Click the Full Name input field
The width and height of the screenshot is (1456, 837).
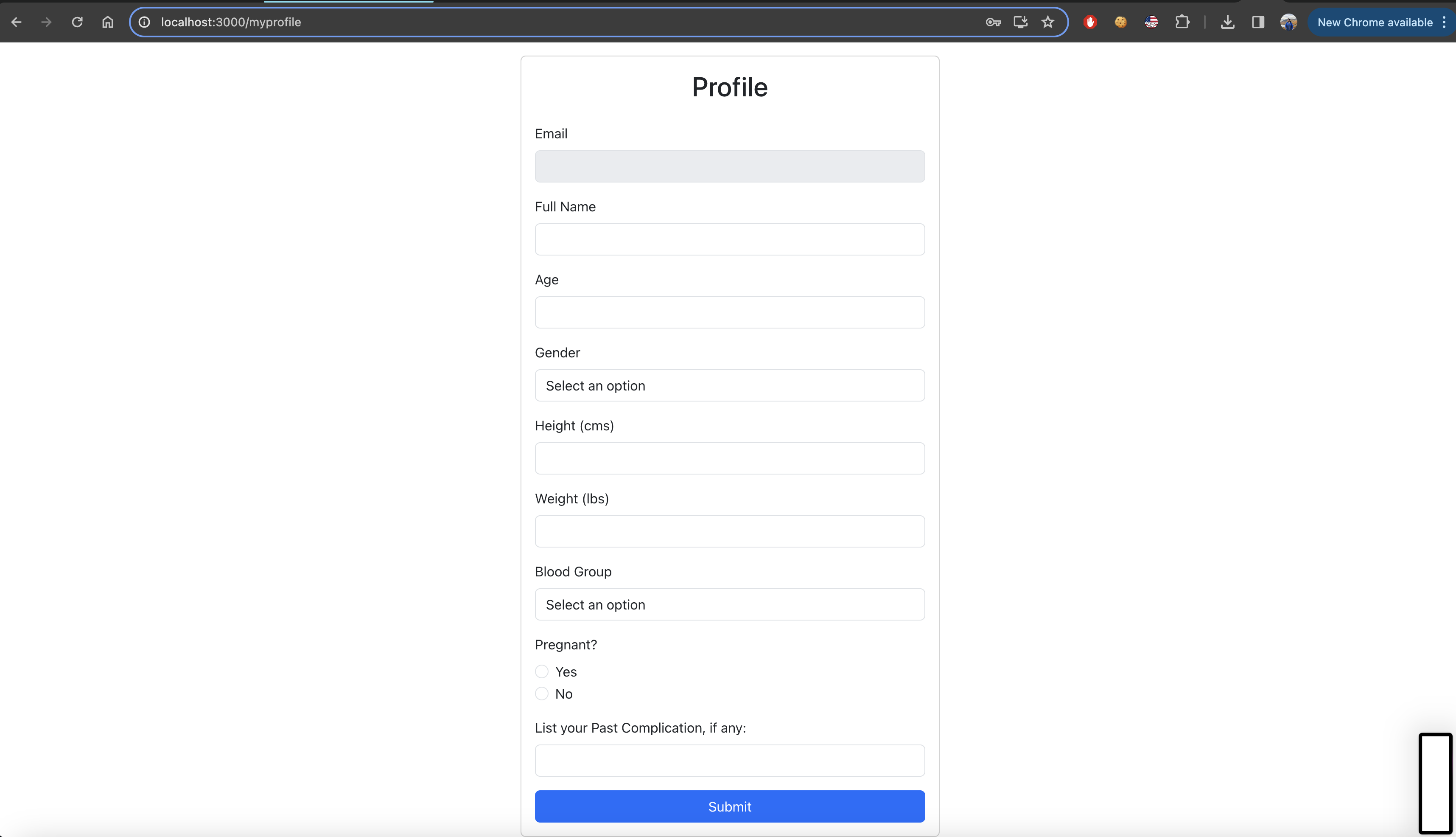coord(729,240)
